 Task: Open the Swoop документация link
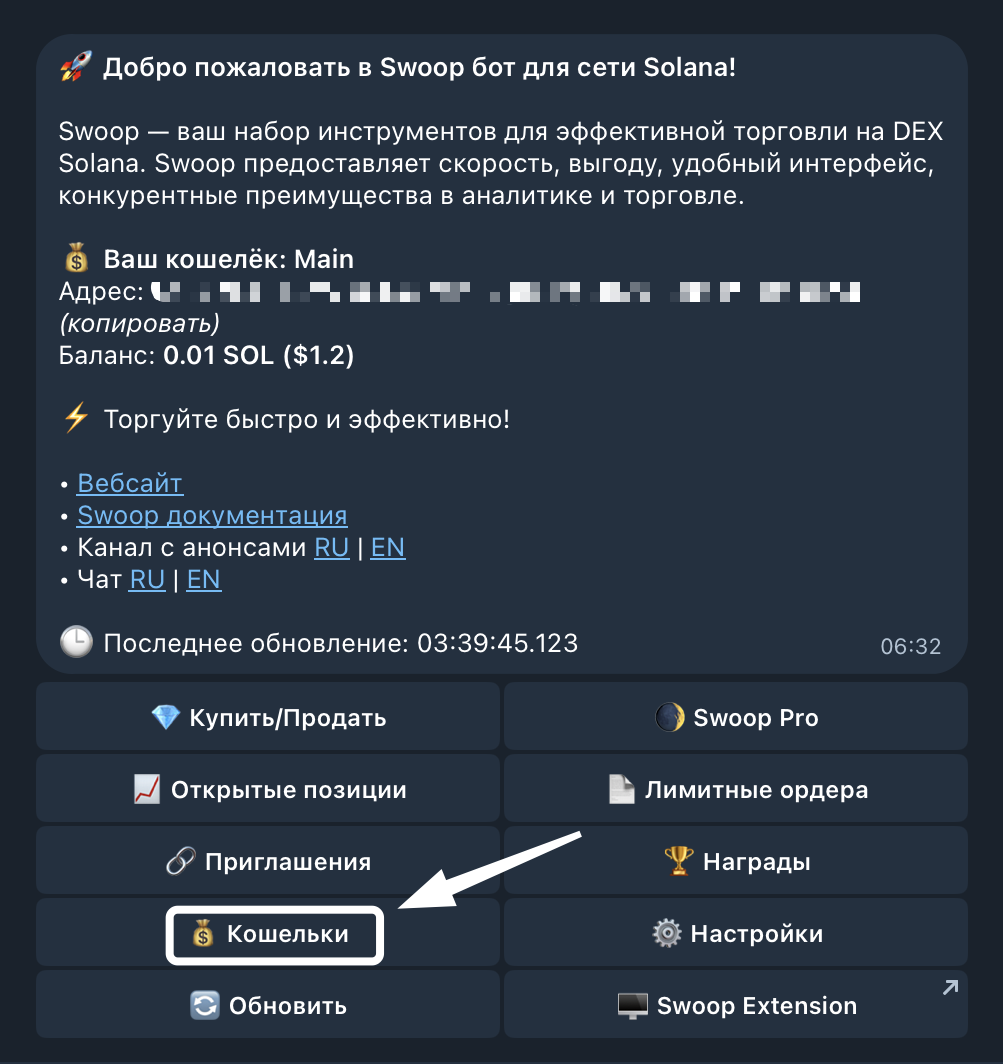click(x=212, y=516)
